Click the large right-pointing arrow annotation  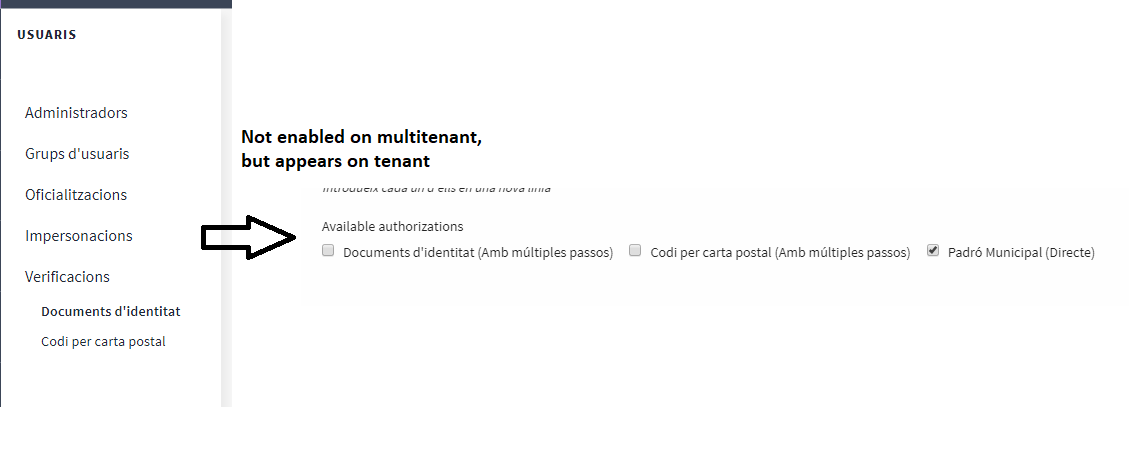(x=248, y=237)
